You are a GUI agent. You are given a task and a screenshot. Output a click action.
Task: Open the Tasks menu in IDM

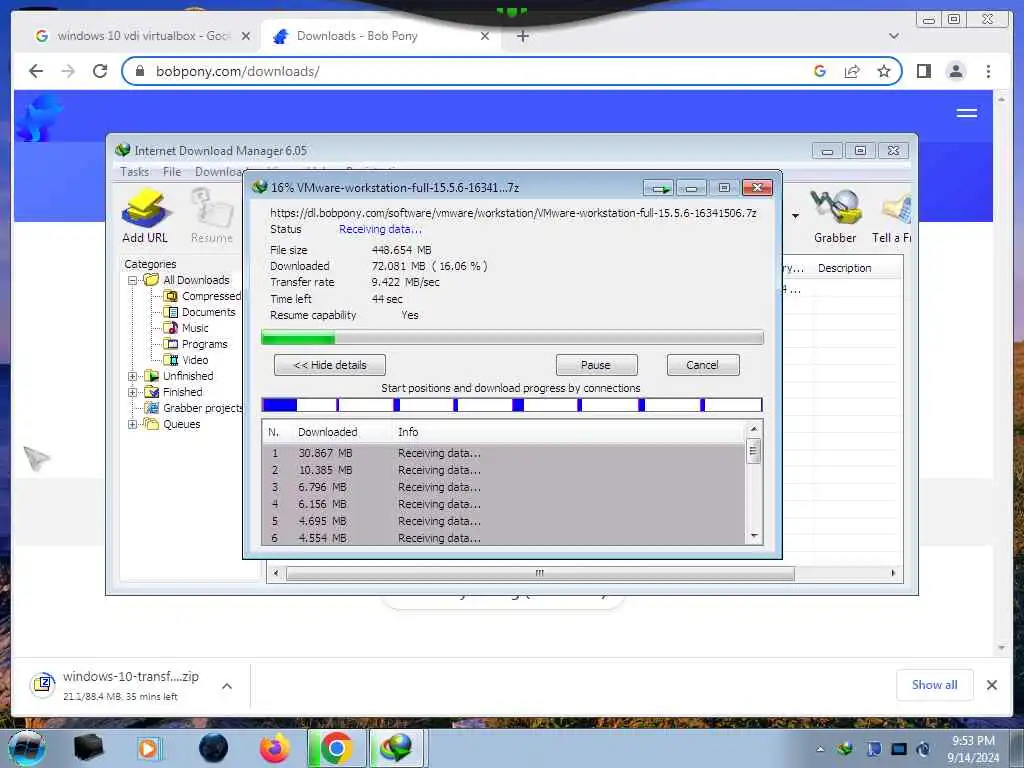point(135,172)
